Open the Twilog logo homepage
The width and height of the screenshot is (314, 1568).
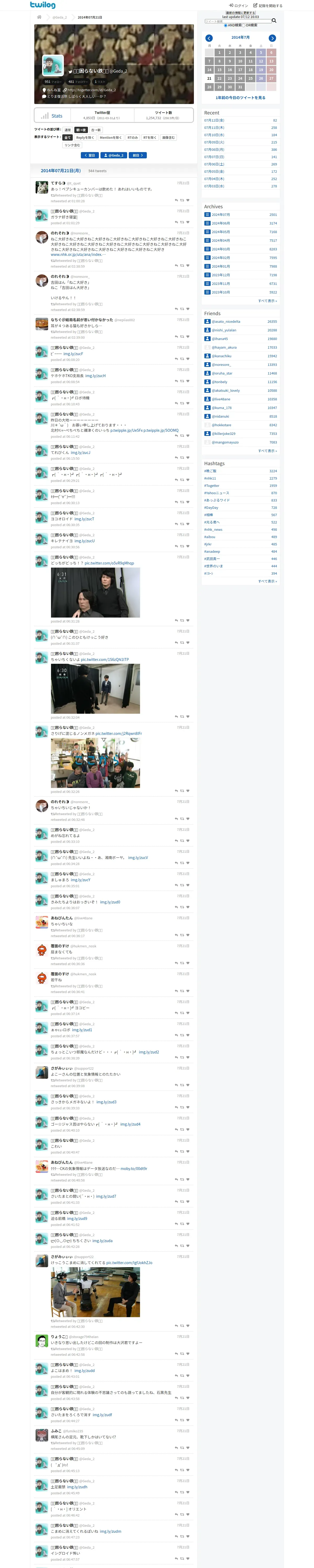click(43, 5)
